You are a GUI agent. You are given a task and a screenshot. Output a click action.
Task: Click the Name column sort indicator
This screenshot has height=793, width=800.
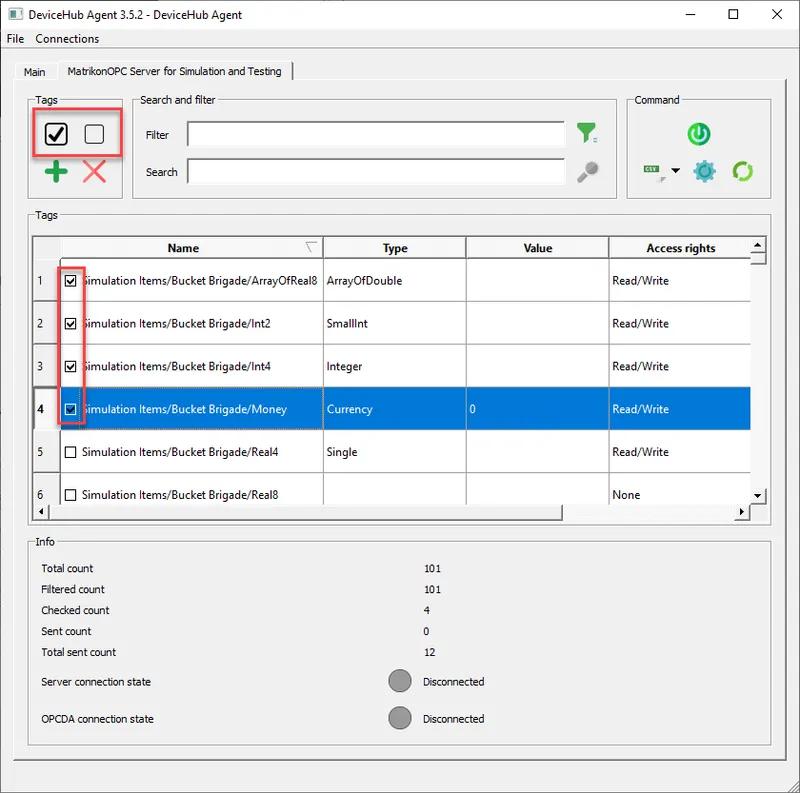[x=311, y=246]
